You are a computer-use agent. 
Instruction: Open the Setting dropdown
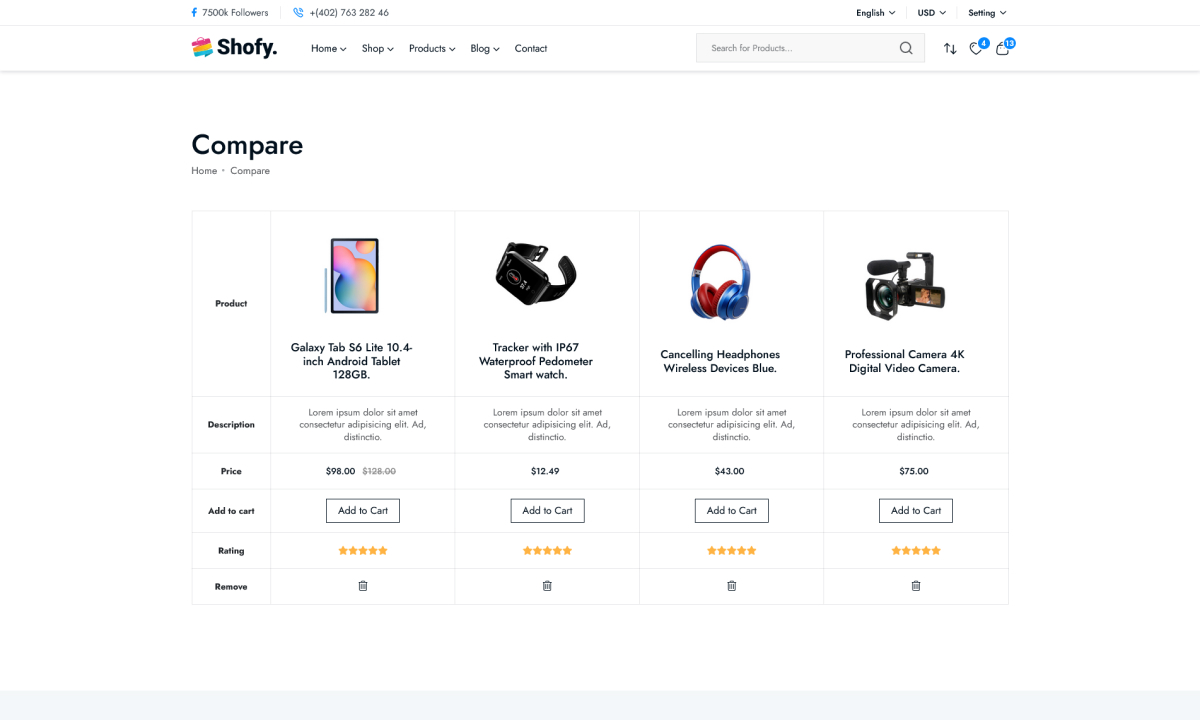tap(987, 12)
